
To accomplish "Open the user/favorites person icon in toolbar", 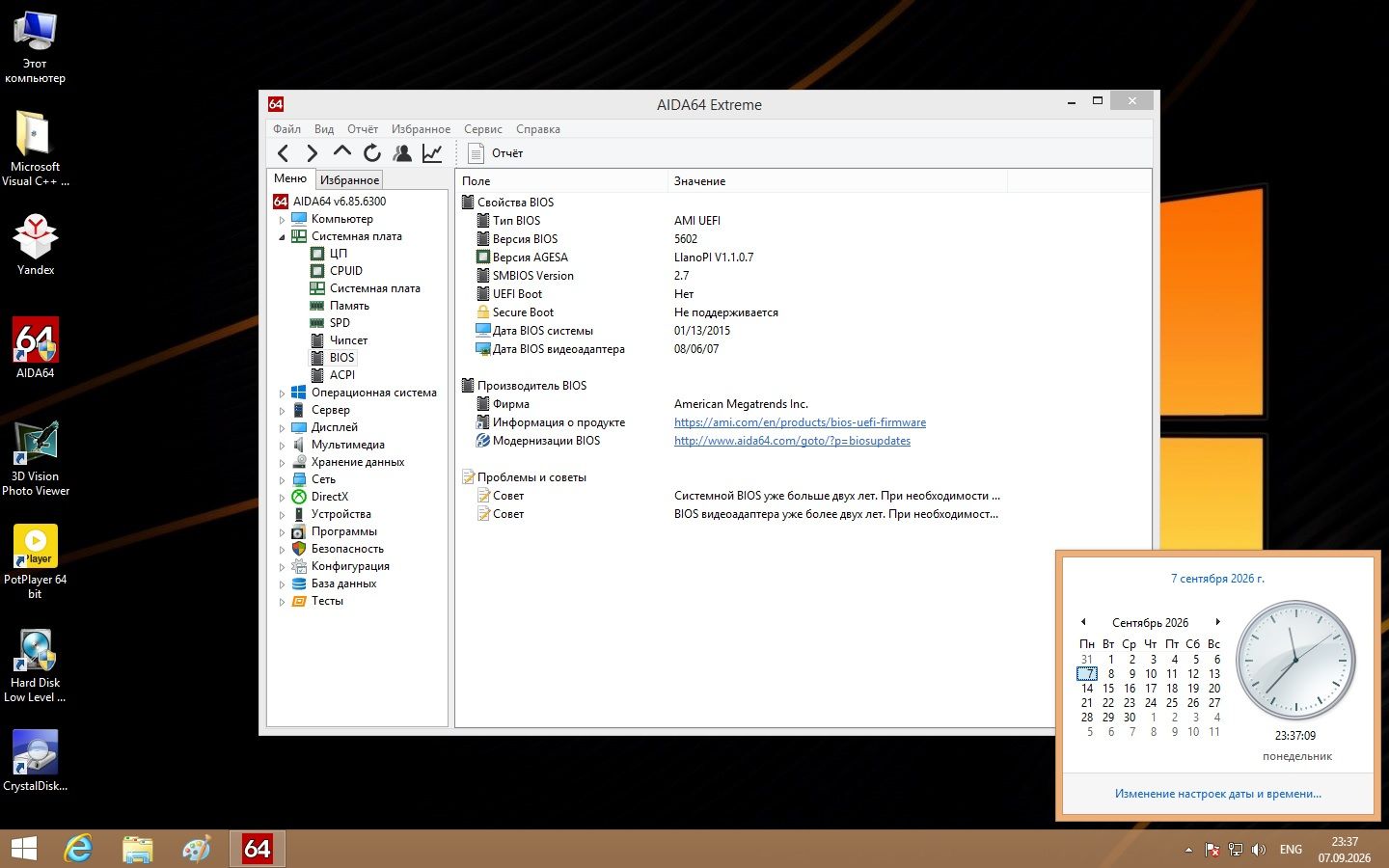I will tap(402, 152).
